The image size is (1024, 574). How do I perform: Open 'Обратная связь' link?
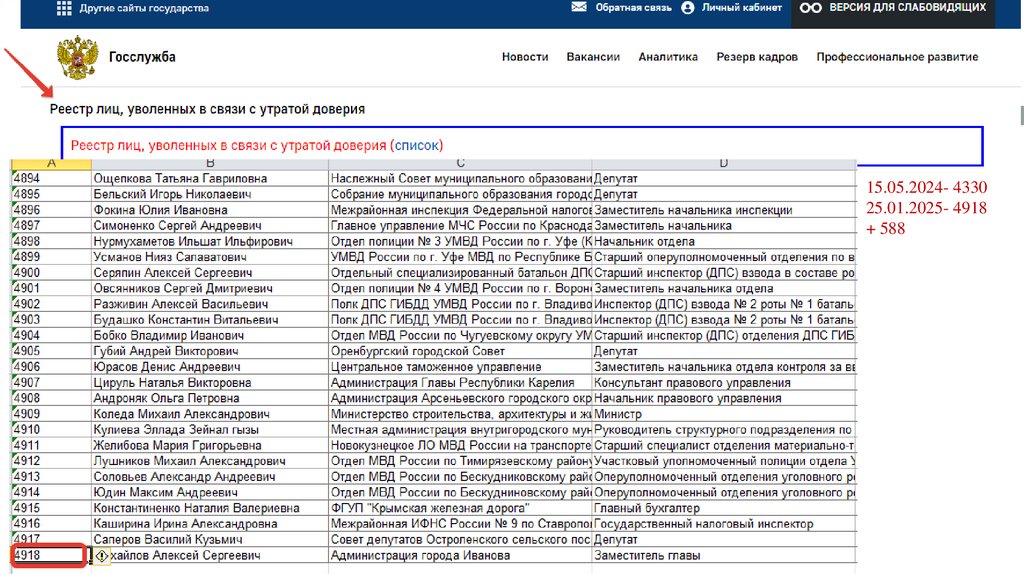(633, 8)
